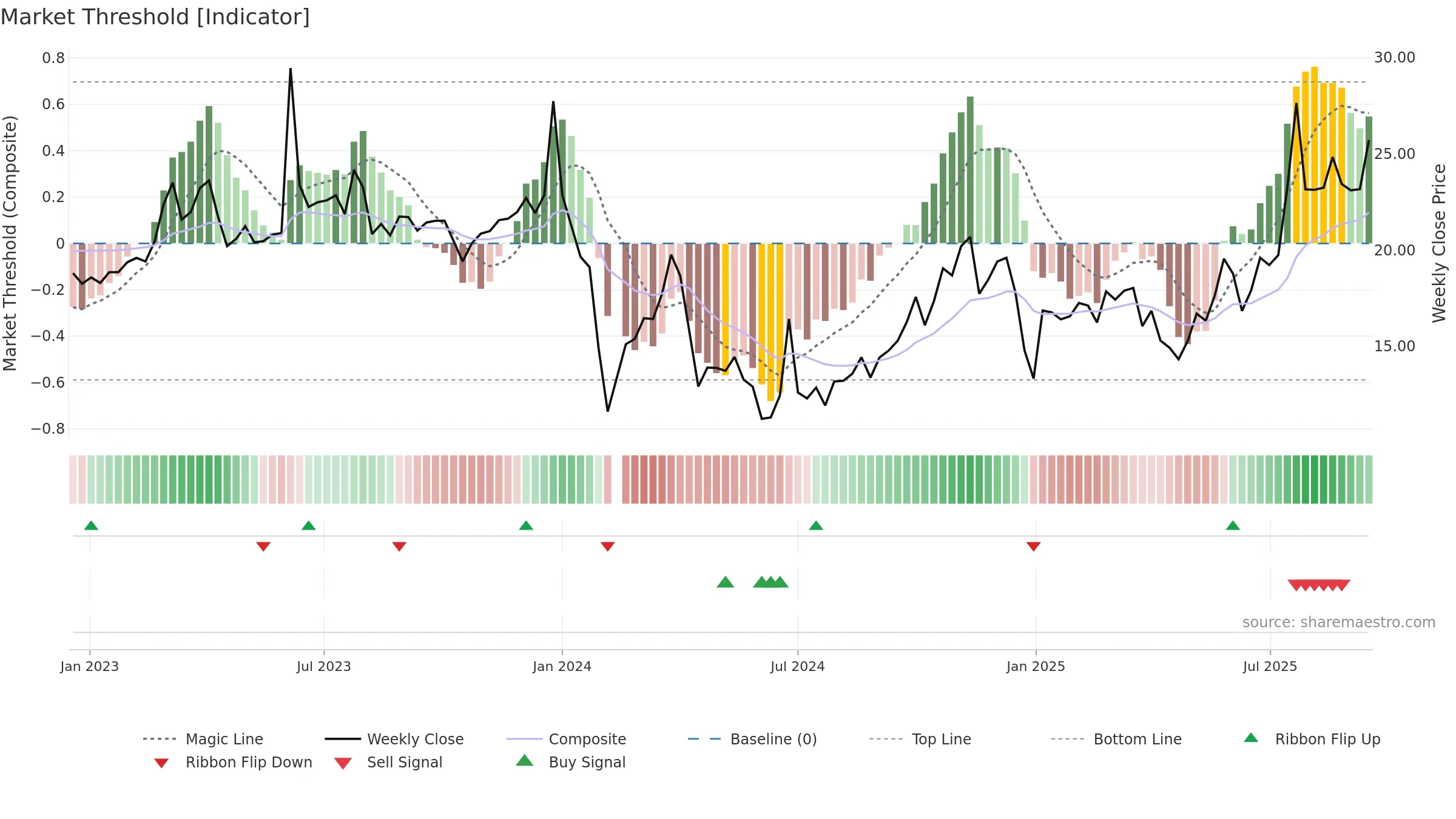Viewport: 1456px width, 819px height.
Task: Click the Ribbon Flip Up marker before Jan 2024
Action: pos(526,525)
